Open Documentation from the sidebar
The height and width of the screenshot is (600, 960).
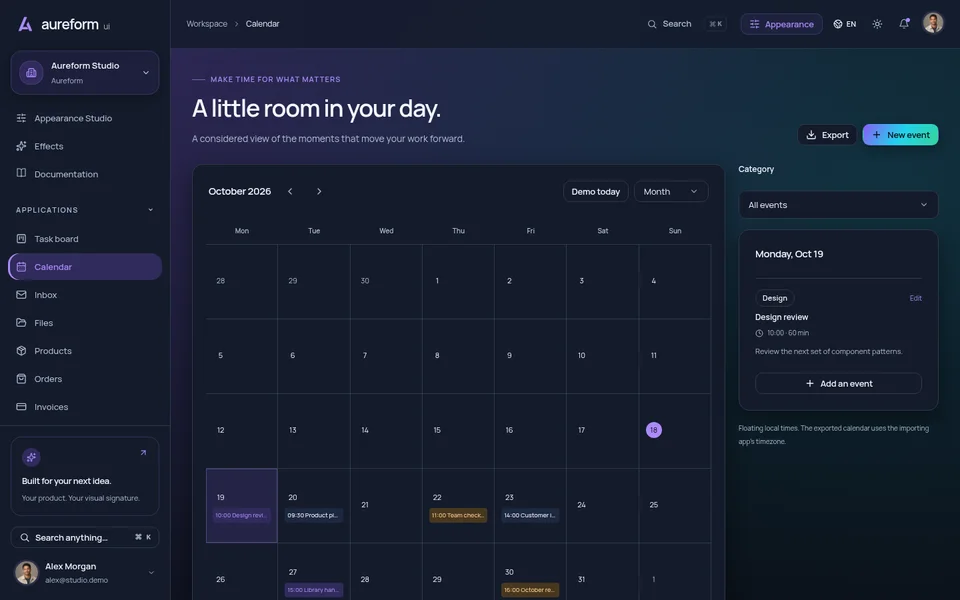[x=85, y=174]
